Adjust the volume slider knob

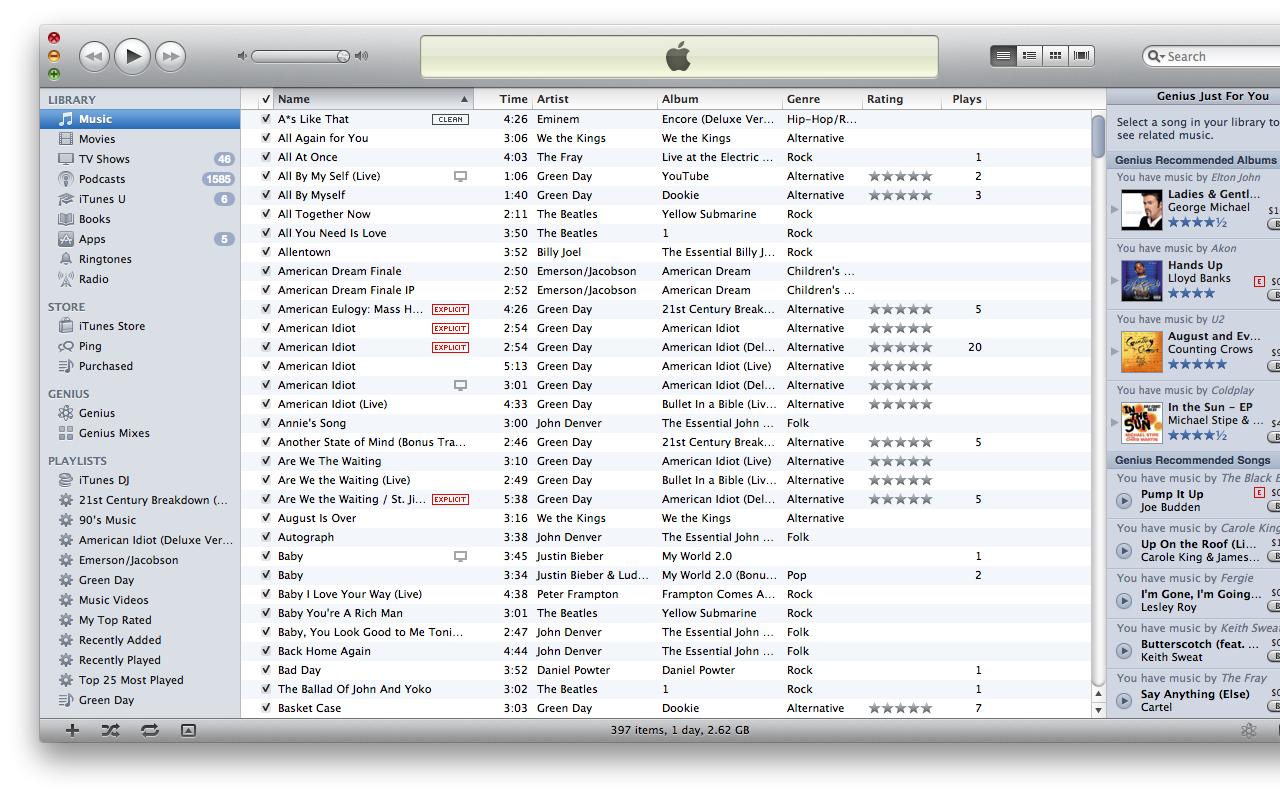(343, 56)
